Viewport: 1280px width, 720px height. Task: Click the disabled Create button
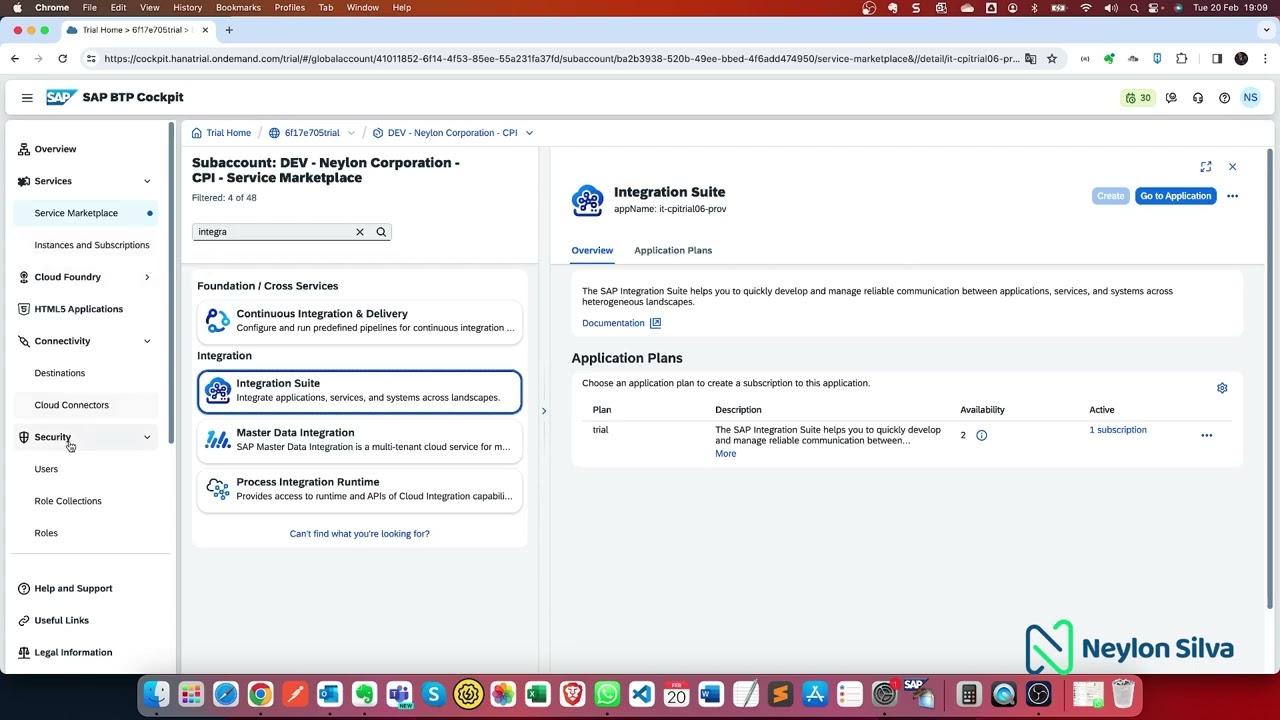coord(1110,196)
